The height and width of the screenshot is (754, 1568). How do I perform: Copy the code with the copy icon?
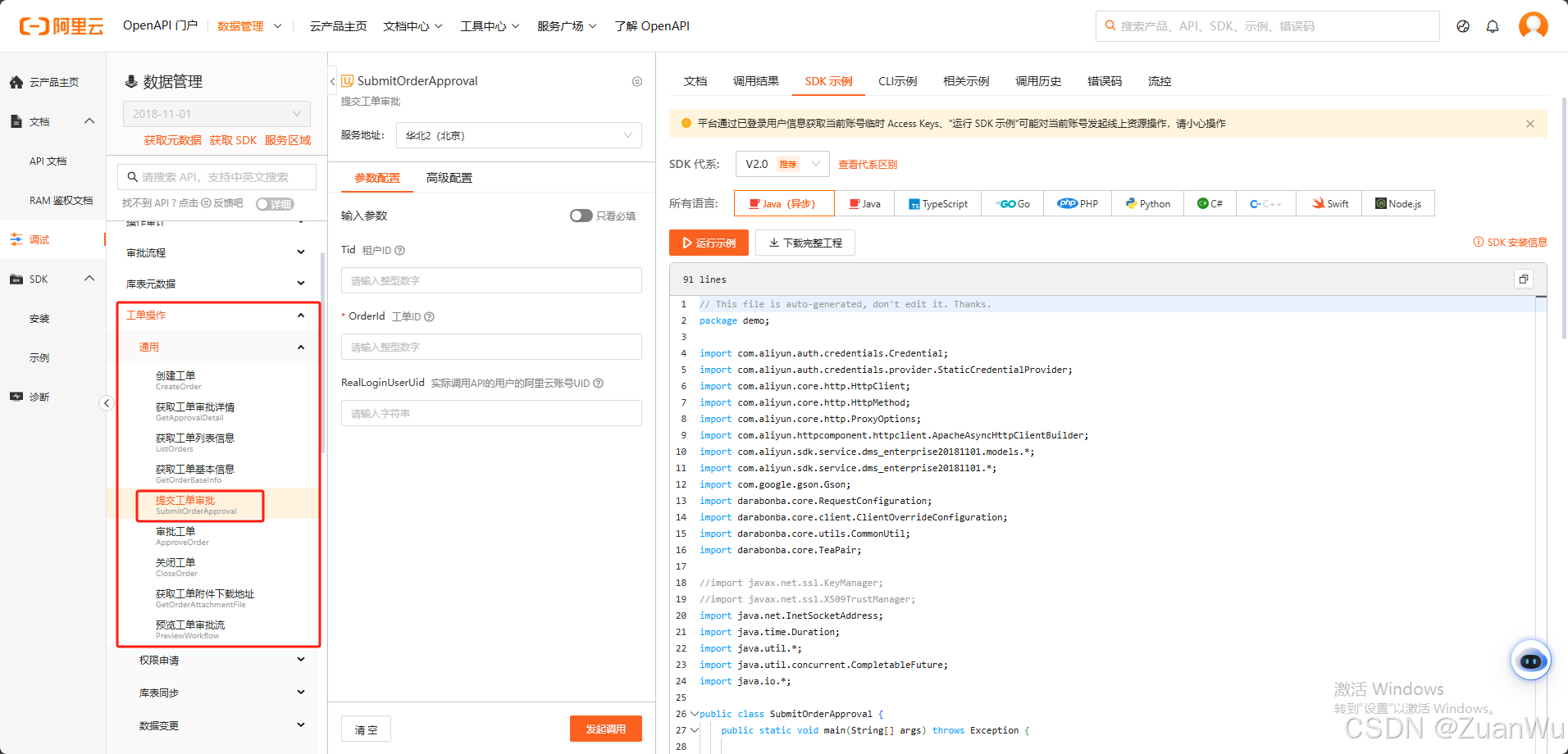1524,279
